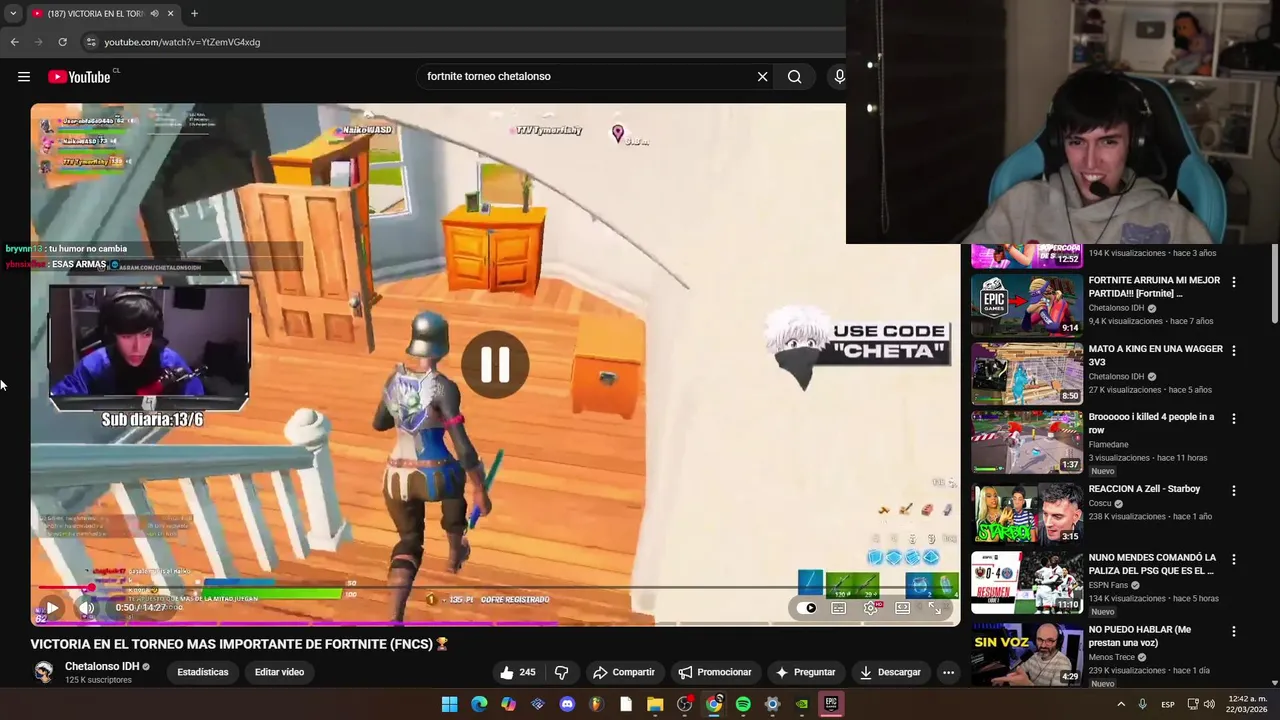
Task: Open options for "Broooooo i killed 4 people" video
Action: [1233, 419]
